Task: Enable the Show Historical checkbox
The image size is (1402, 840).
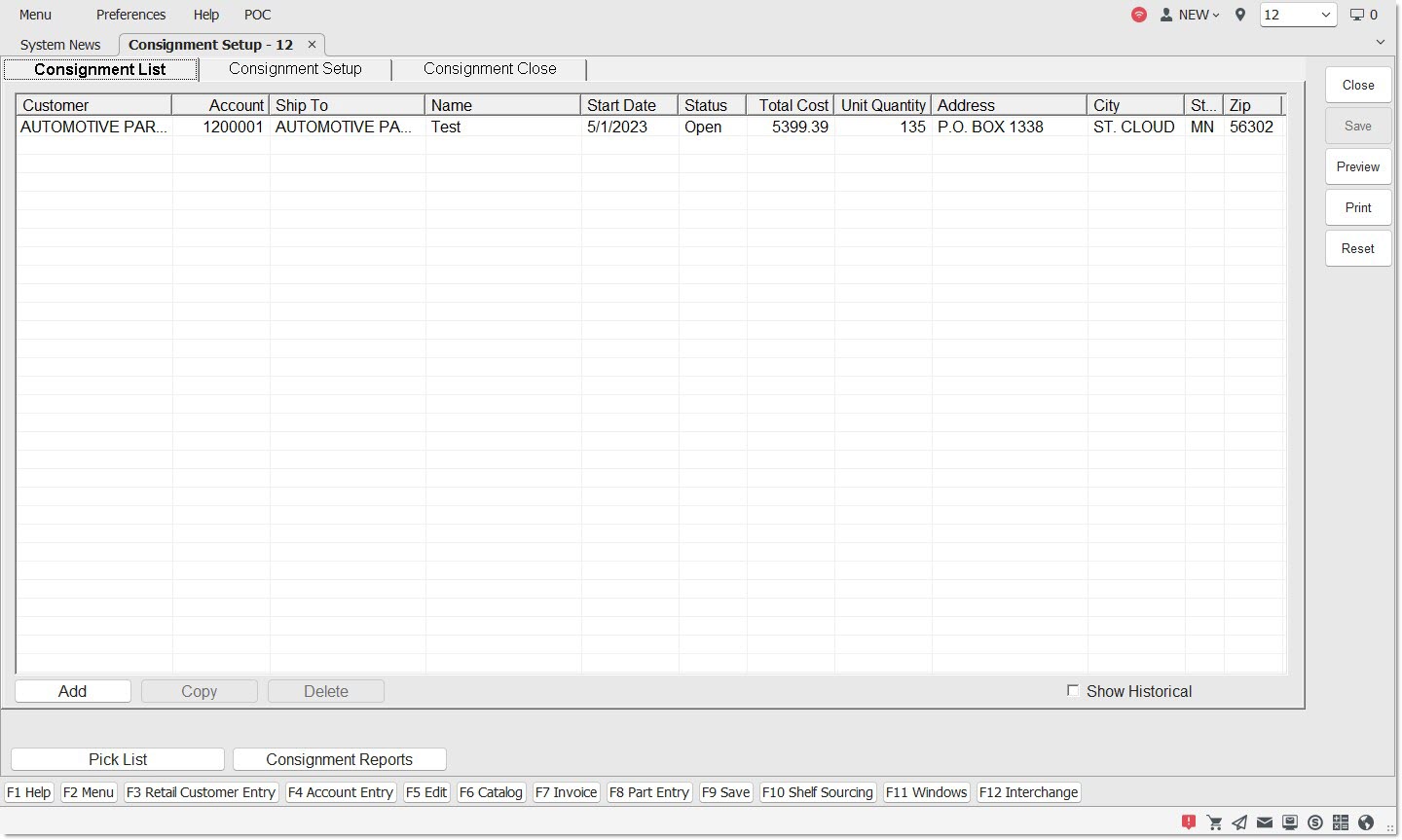Action: [x=1073, y=691]
